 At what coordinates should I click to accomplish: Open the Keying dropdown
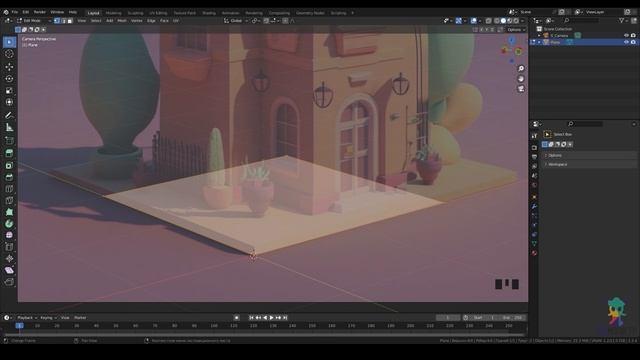click(48, 318)
